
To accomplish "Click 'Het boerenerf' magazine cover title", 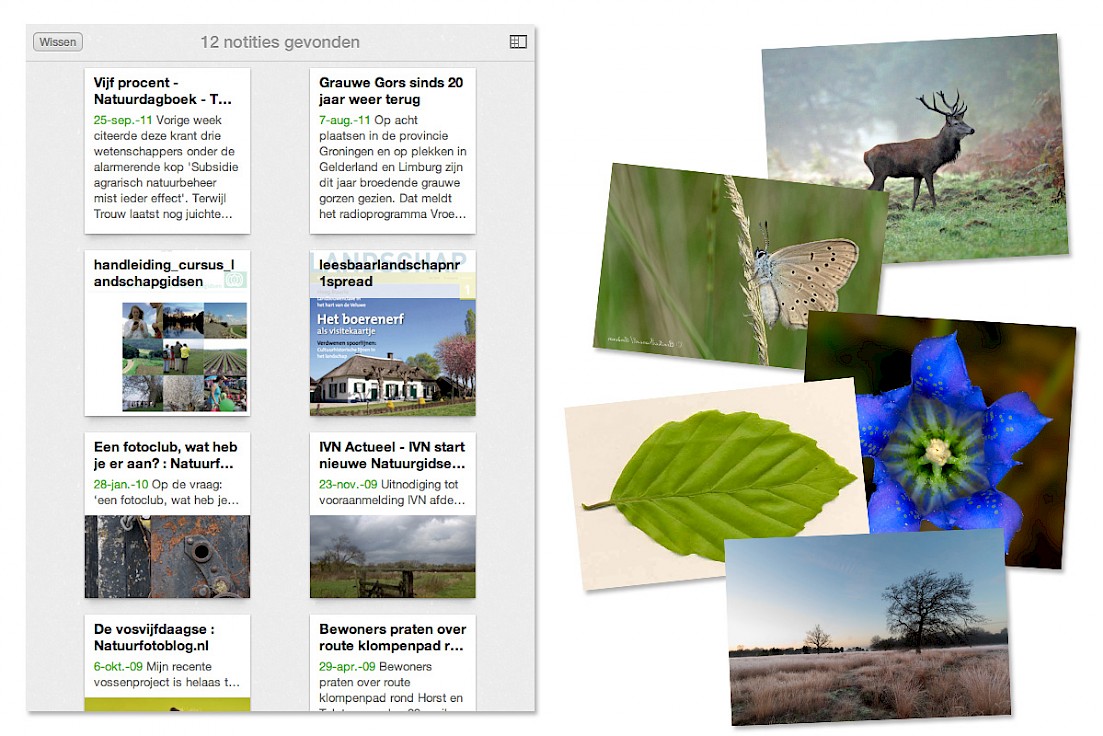I will [x=360, y=319].
